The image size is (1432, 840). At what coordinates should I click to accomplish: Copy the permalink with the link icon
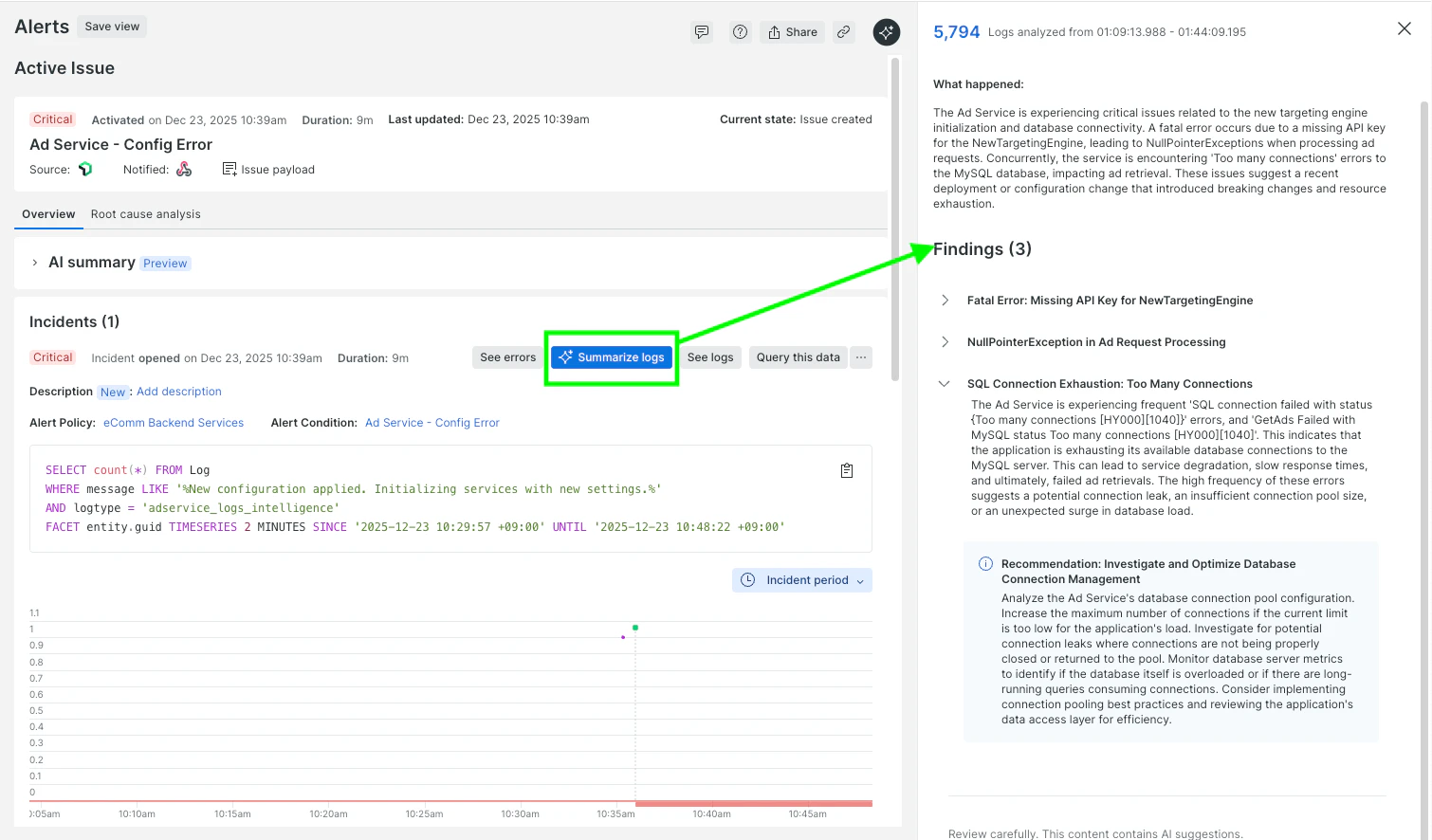(x=843, y=32)
